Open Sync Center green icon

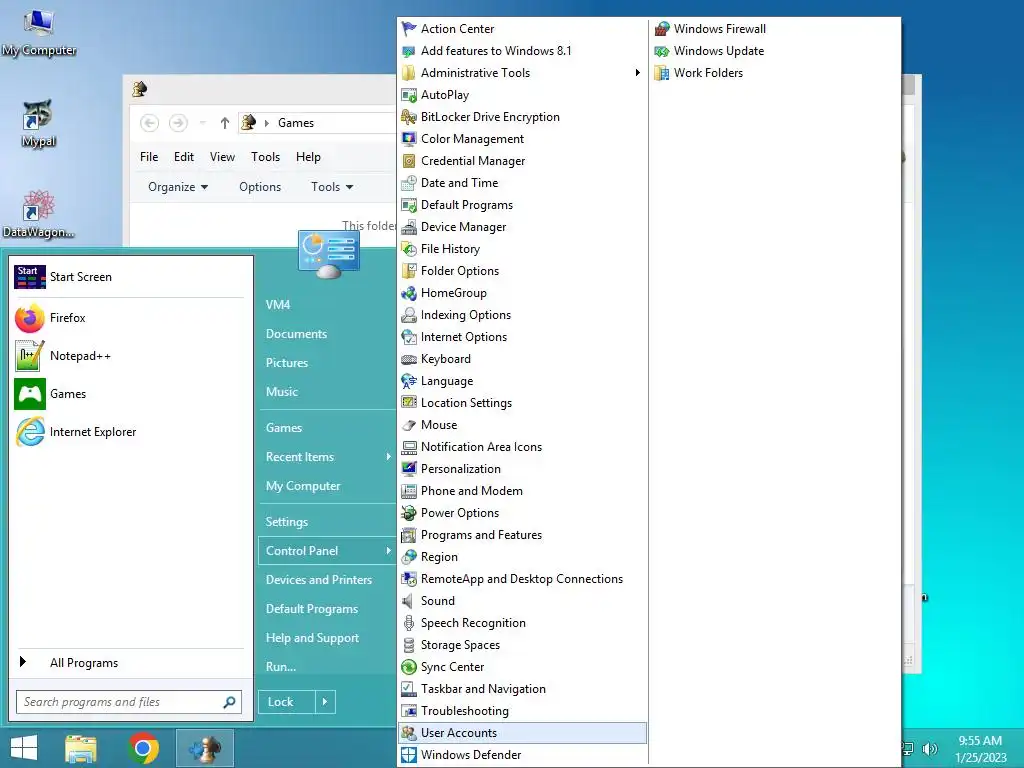pos(409,667)
